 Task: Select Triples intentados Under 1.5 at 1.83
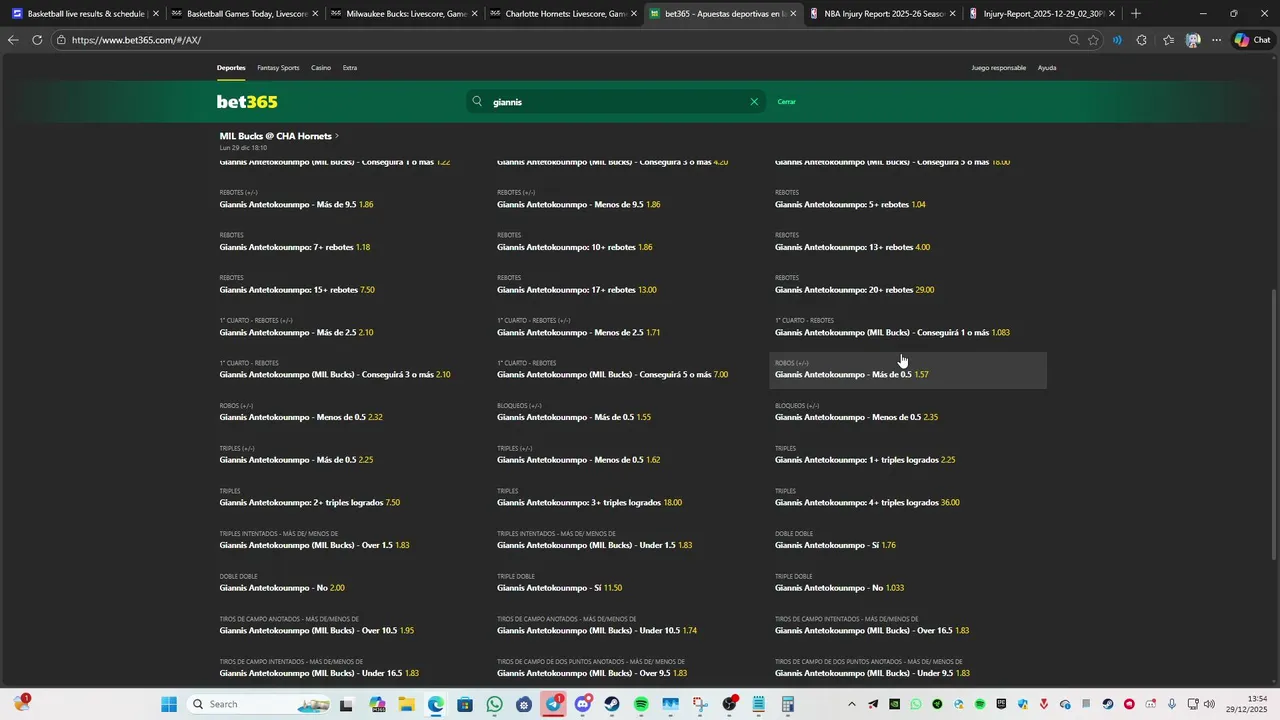(594, 545)
